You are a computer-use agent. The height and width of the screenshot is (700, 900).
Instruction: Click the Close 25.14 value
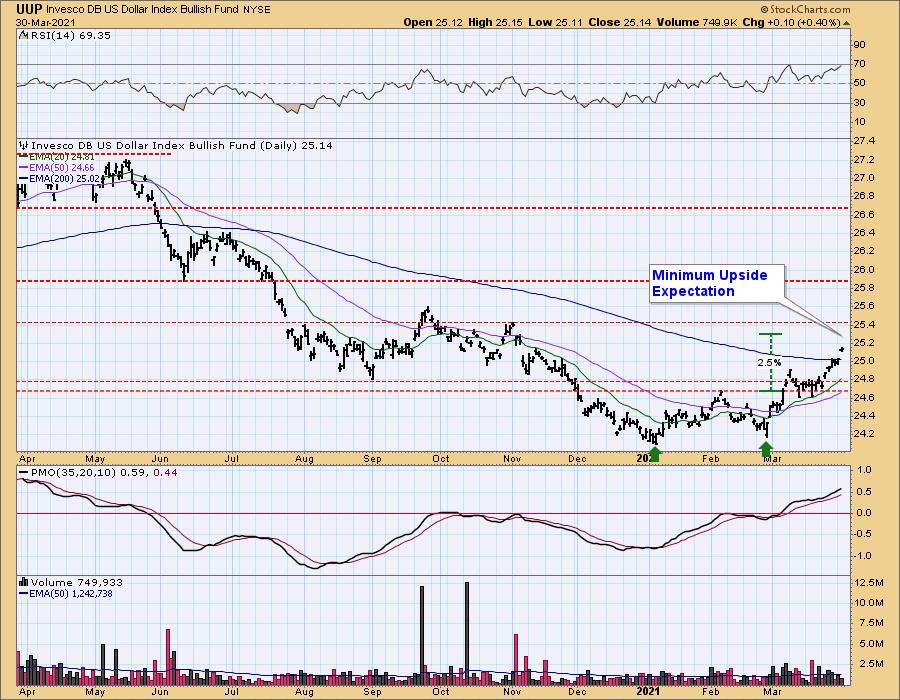[620, 22]
